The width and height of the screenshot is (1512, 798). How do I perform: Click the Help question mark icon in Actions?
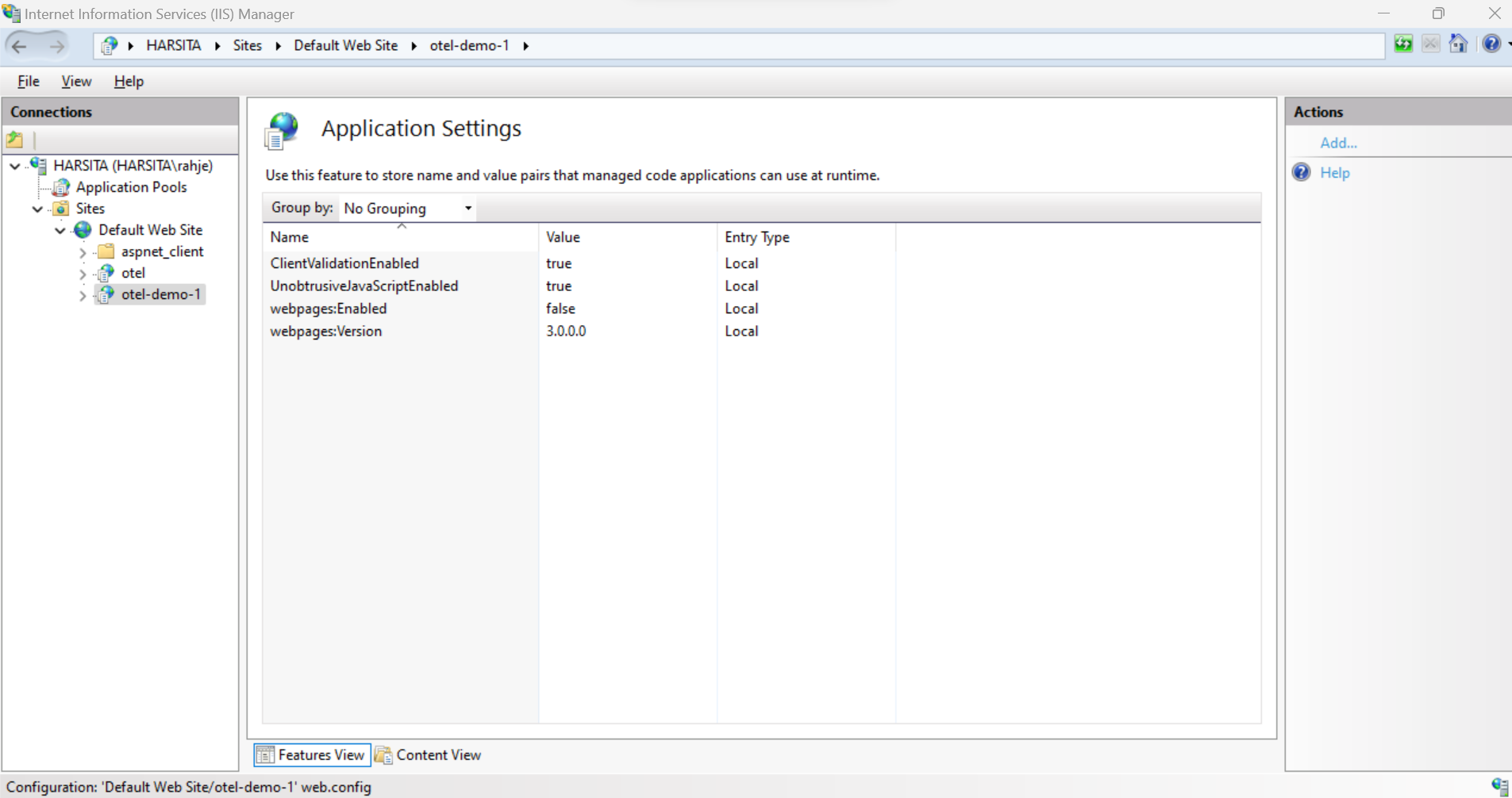coord(1302,173)
